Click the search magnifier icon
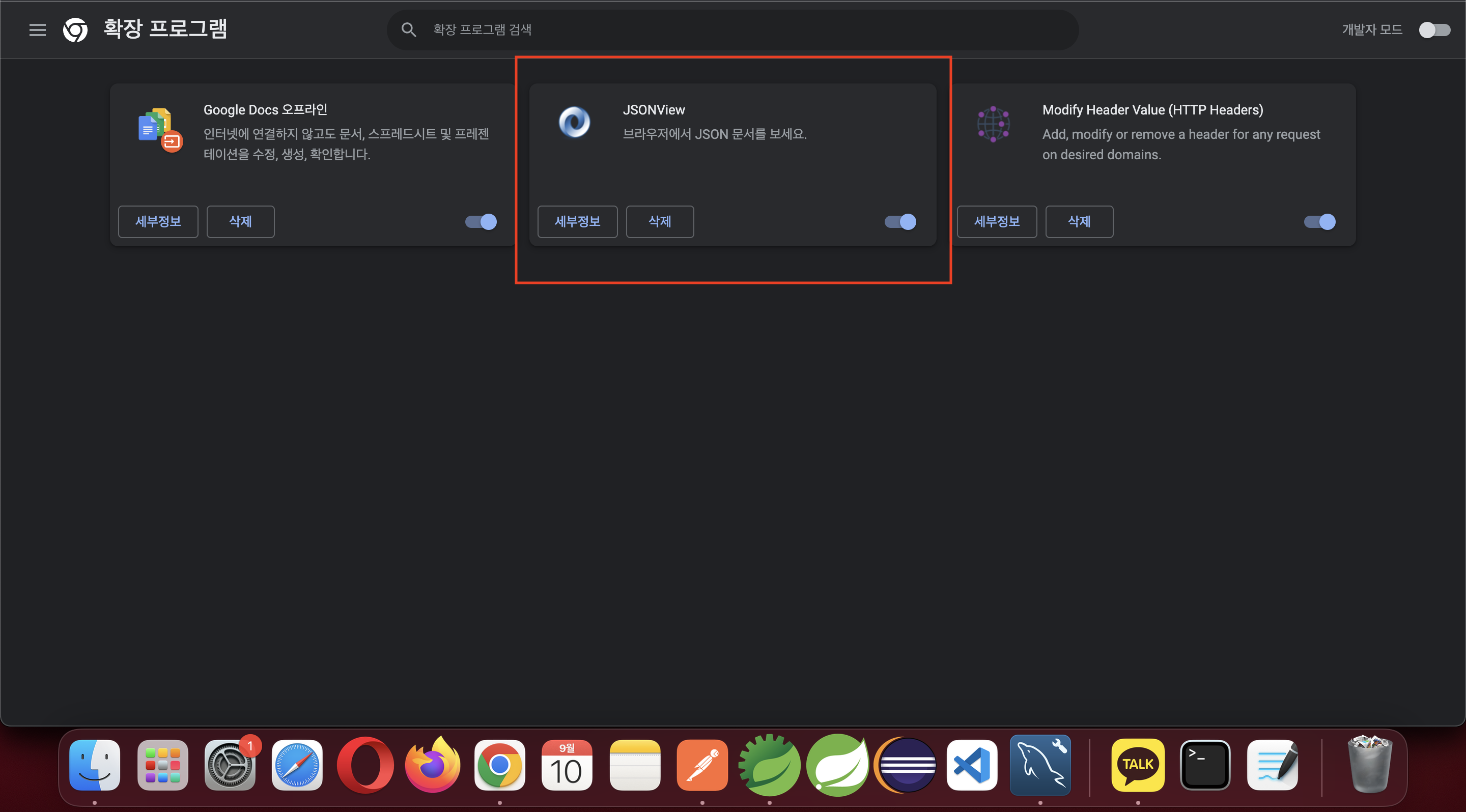1466x812 pixels. point(409,30)
